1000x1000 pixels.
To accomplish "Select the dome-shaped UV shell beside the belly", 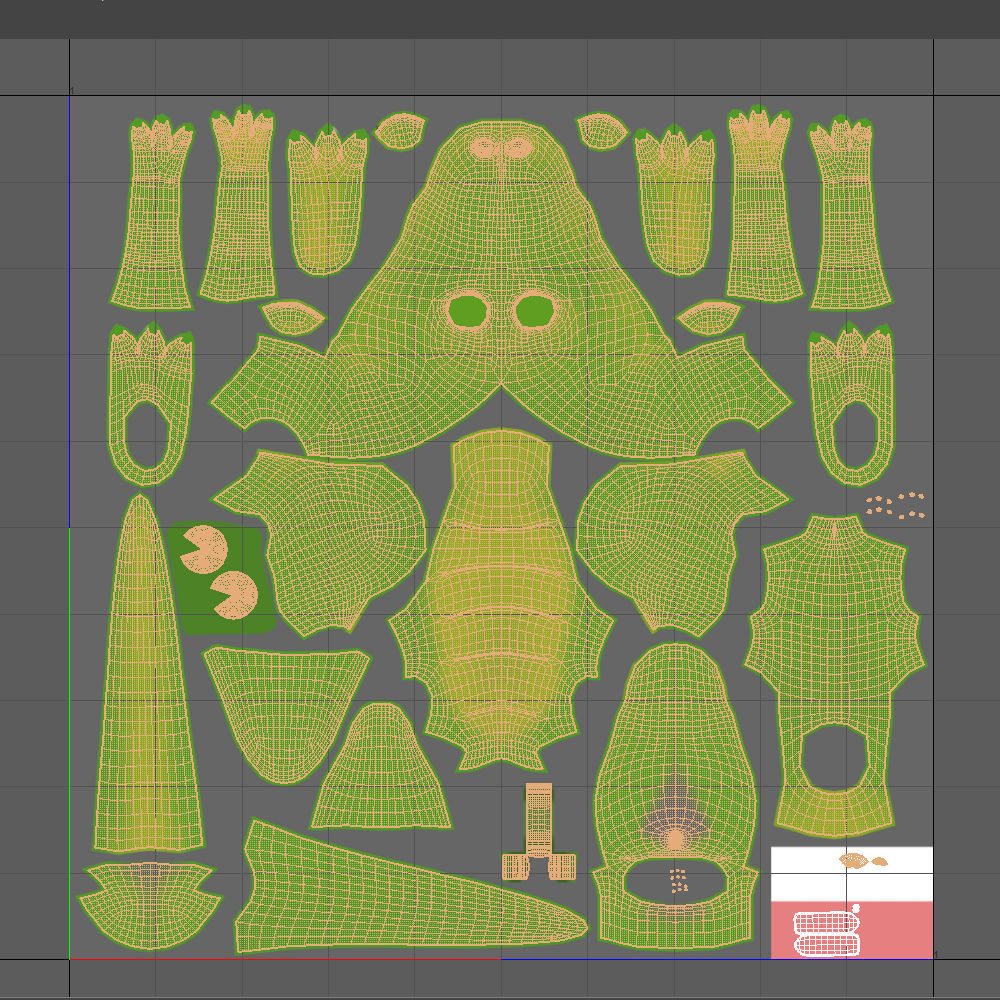I will (x=381, y=766).
